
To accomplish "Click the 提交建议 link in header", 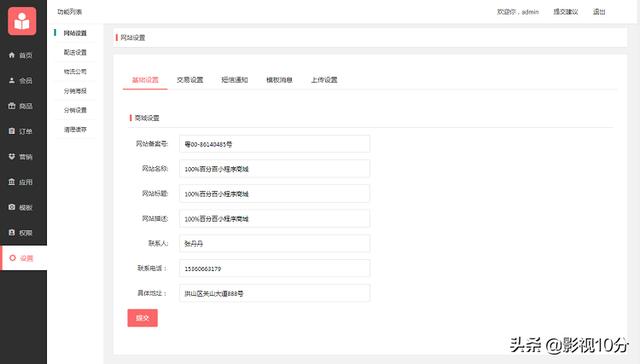I will coord(566,12).
